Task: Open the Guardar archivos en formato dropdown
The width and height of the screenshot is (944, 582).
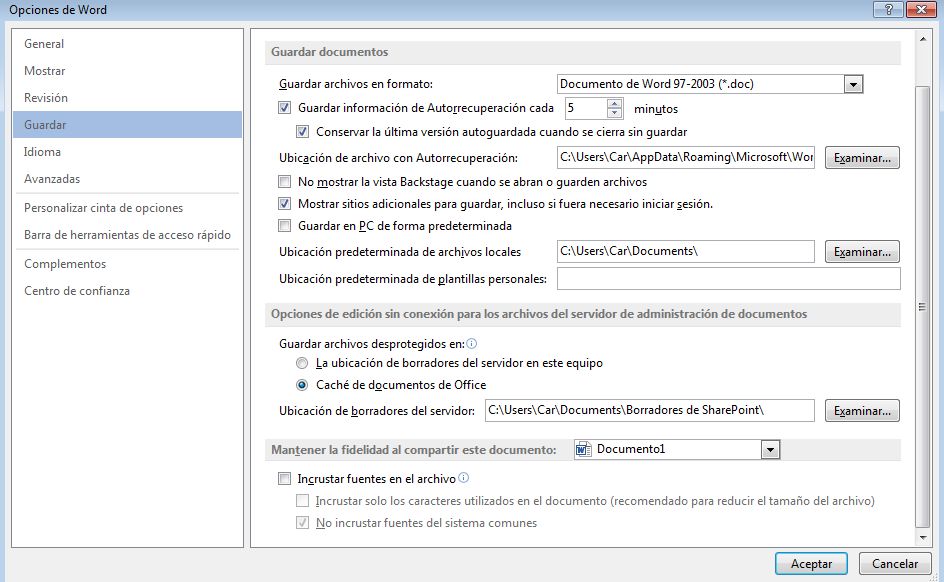Action: (852, 85)
